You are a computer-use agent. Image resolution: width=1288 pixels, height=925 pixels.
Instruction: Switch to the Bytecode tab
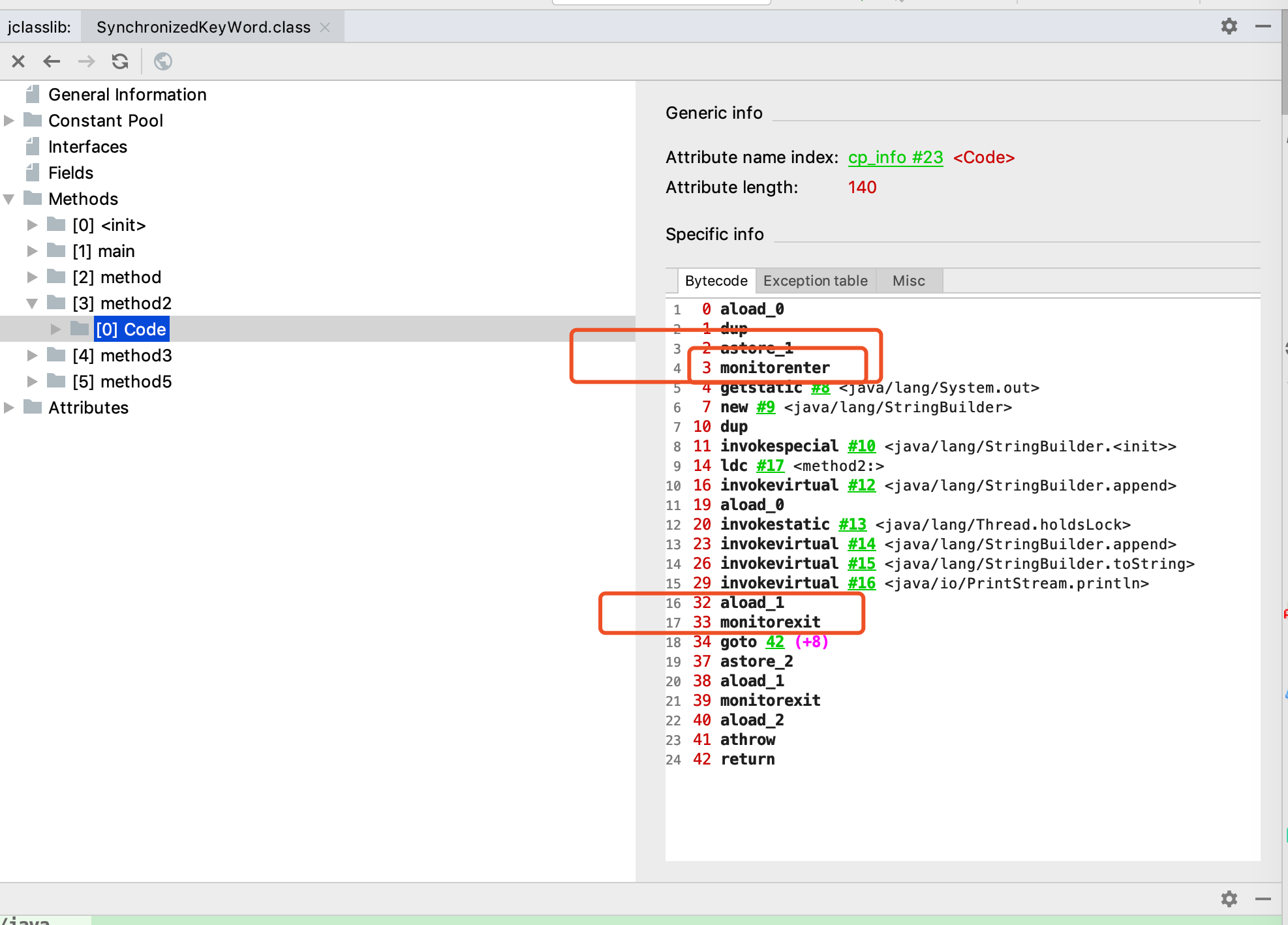click(x=716, y=281)
